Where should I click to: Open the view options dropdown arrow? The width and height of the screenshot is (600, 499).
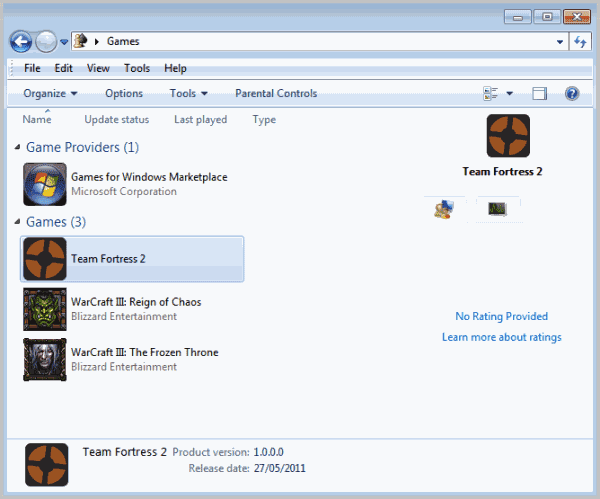[509, 93]
